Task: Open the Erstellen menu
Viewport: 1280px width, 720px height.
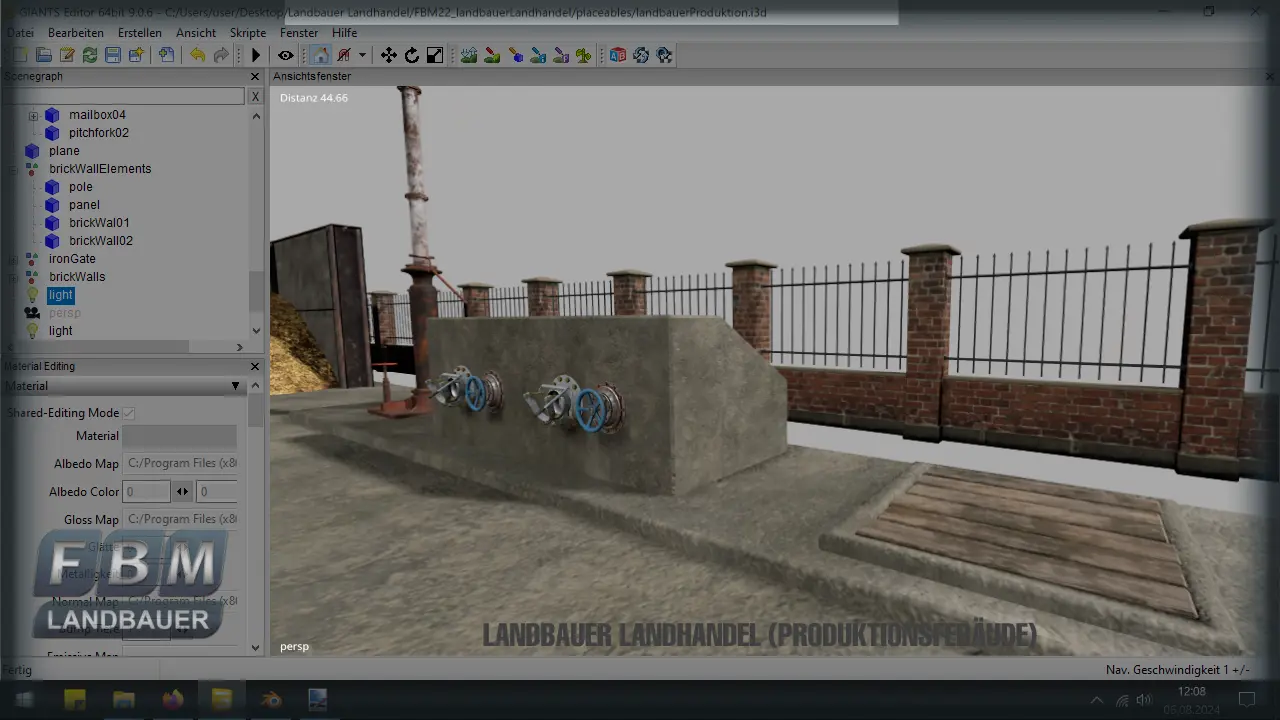Action: 140,33
